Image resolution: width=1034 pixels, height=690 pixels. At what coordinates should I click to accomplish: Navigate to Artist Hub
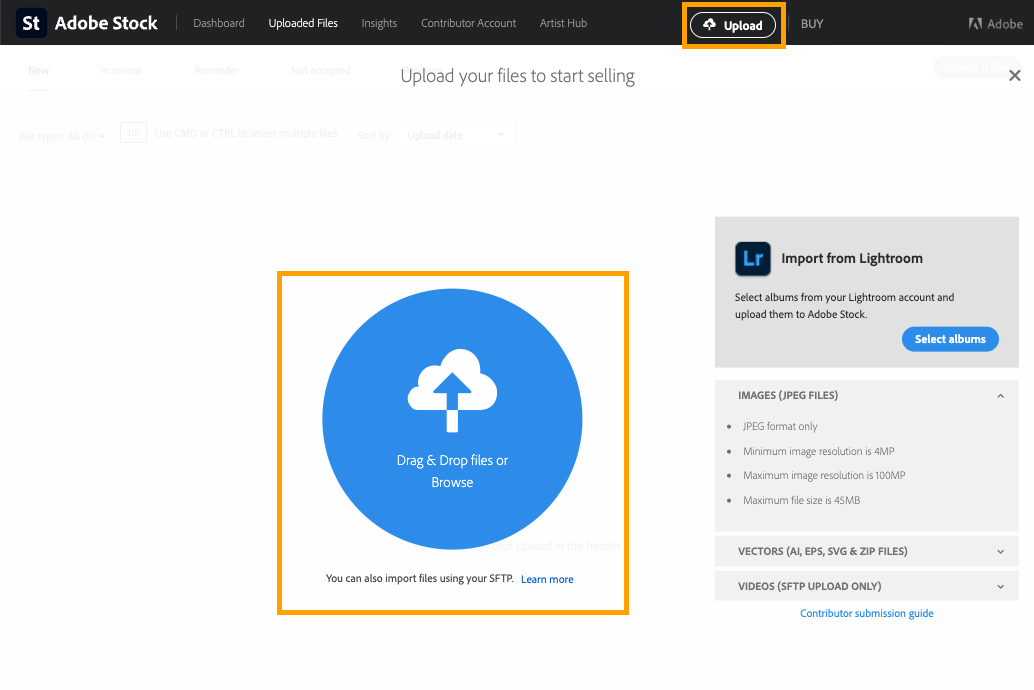point(564,23)
